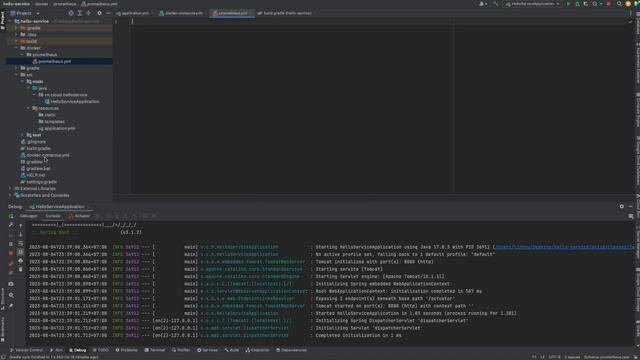Click the Scroll up arrow in console gutter
This screenshot has height=360, width=640.
pos(20,226)
